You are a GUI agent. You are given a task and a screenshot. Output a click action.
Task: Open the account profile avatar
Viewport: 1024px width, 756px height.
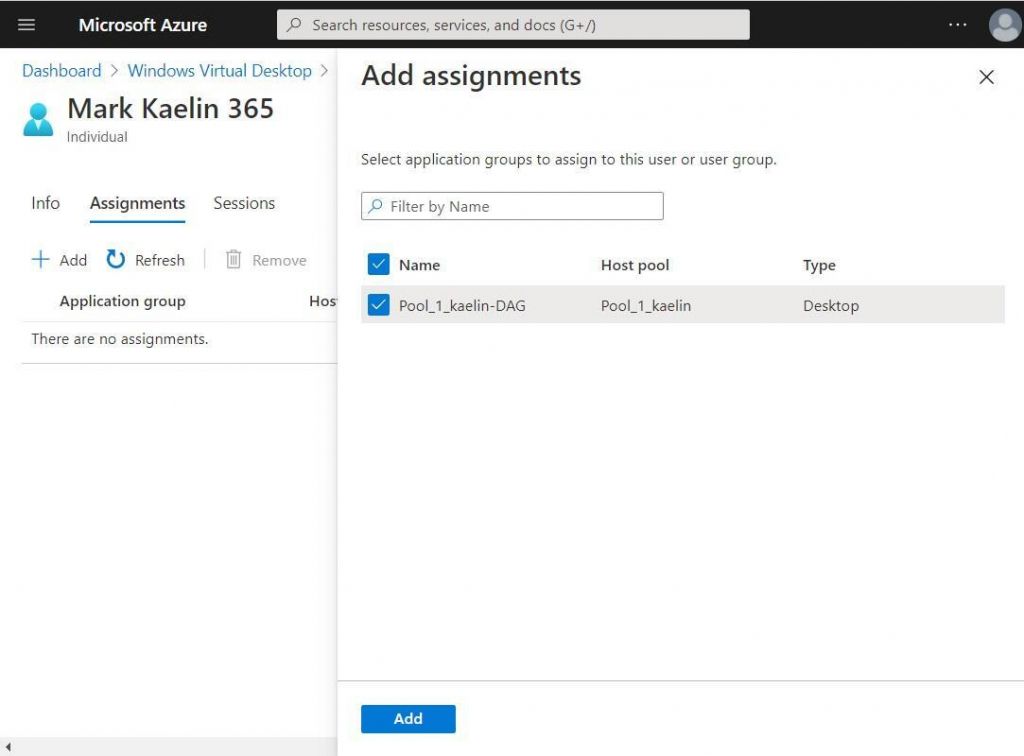(x=1003, y=24)
